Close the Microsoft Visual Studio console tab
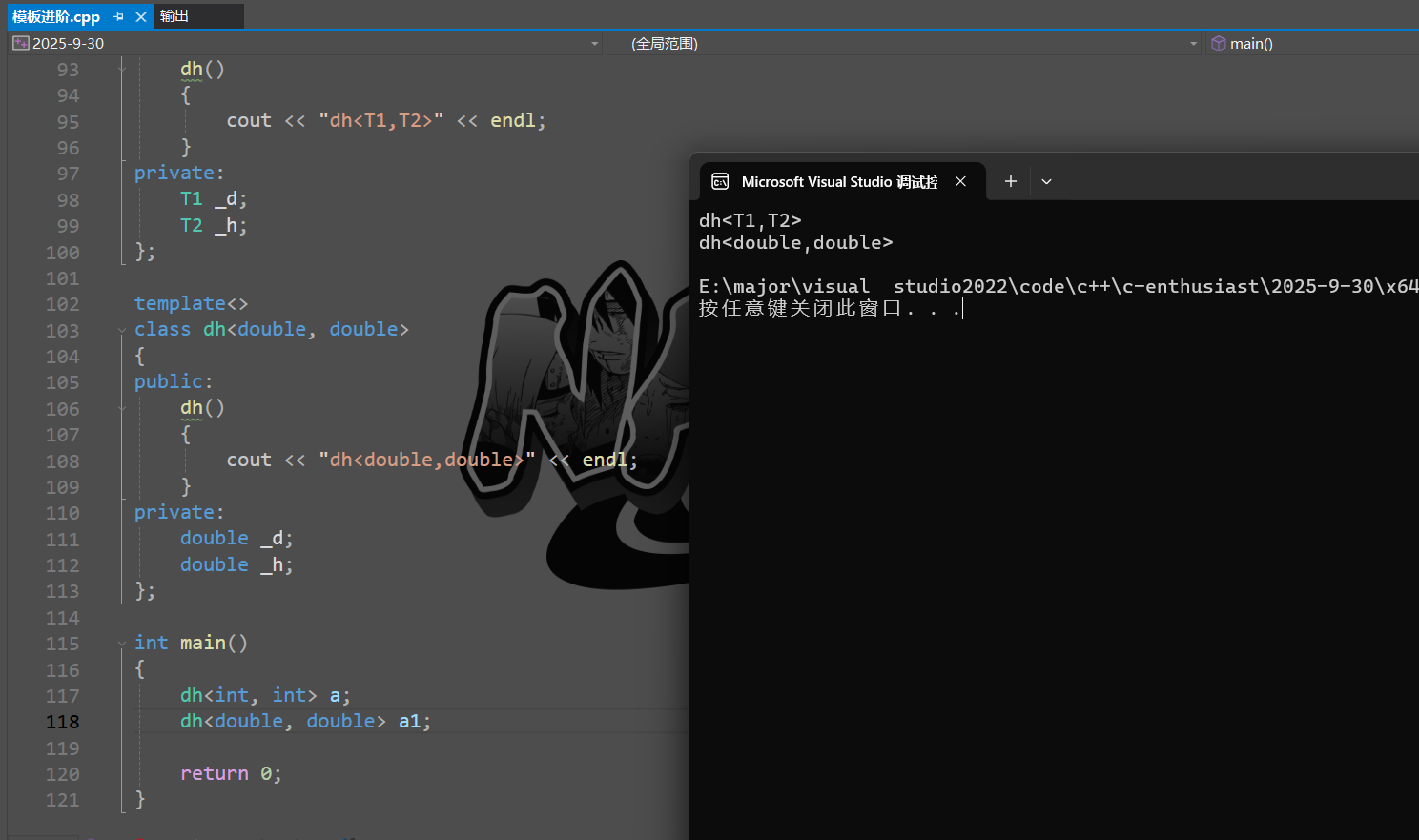Image resolution: width=1419 pixels, height=840 pixels. click(x=961, y=181)
